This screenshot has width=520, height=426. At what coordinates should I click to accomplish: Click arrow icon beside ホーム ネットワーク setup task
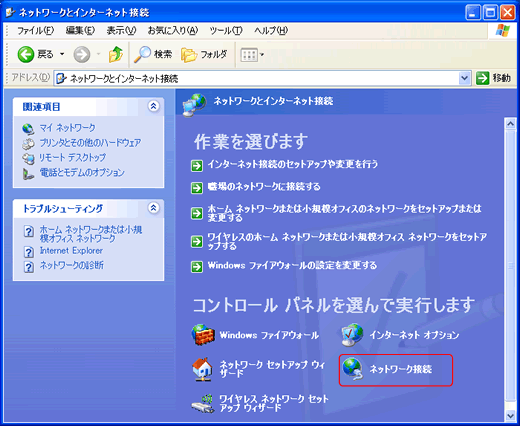197,213
